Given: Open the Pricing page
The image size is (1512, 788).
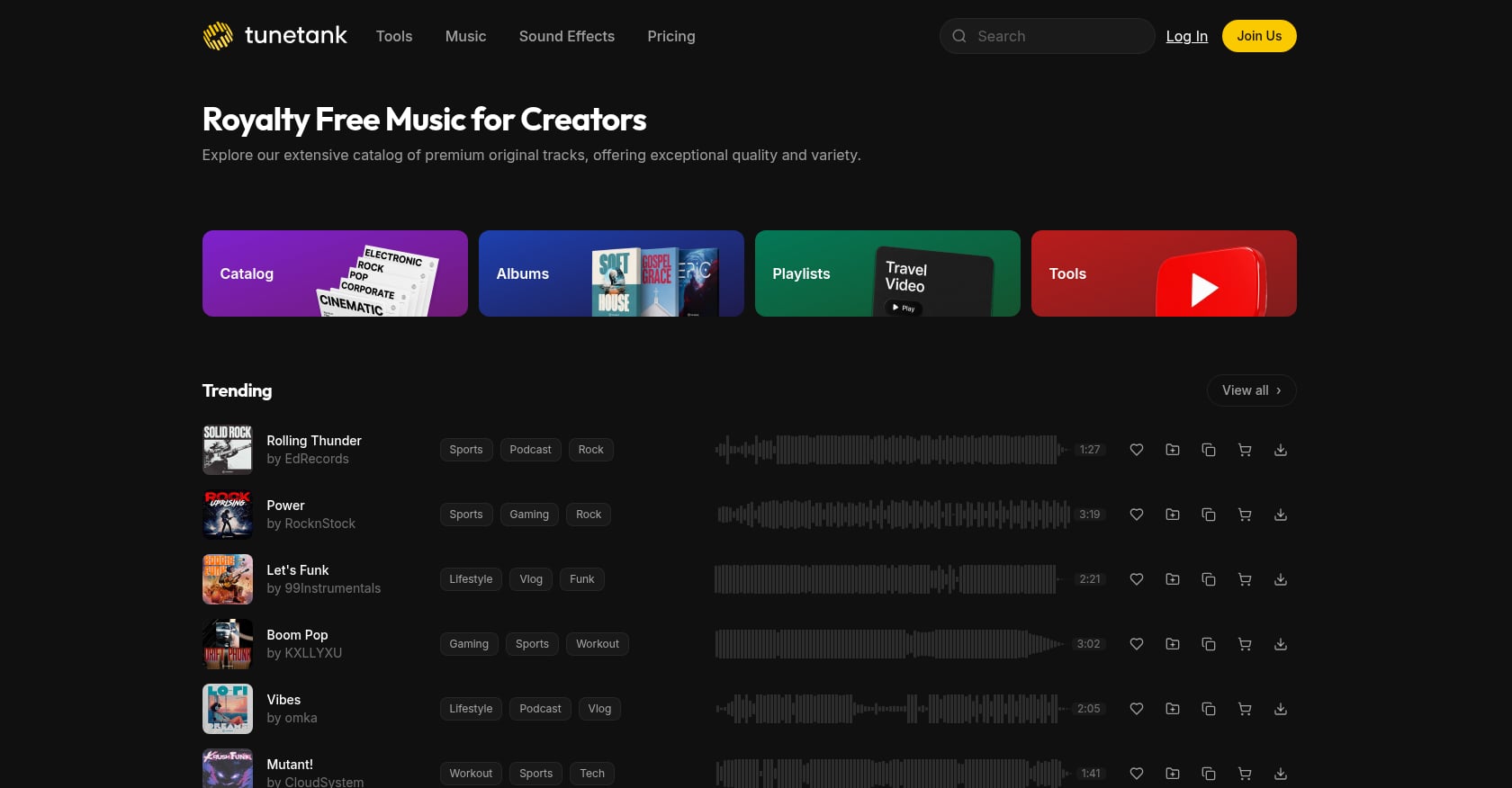Looking at the screenshot, I should tap(671, 36).
